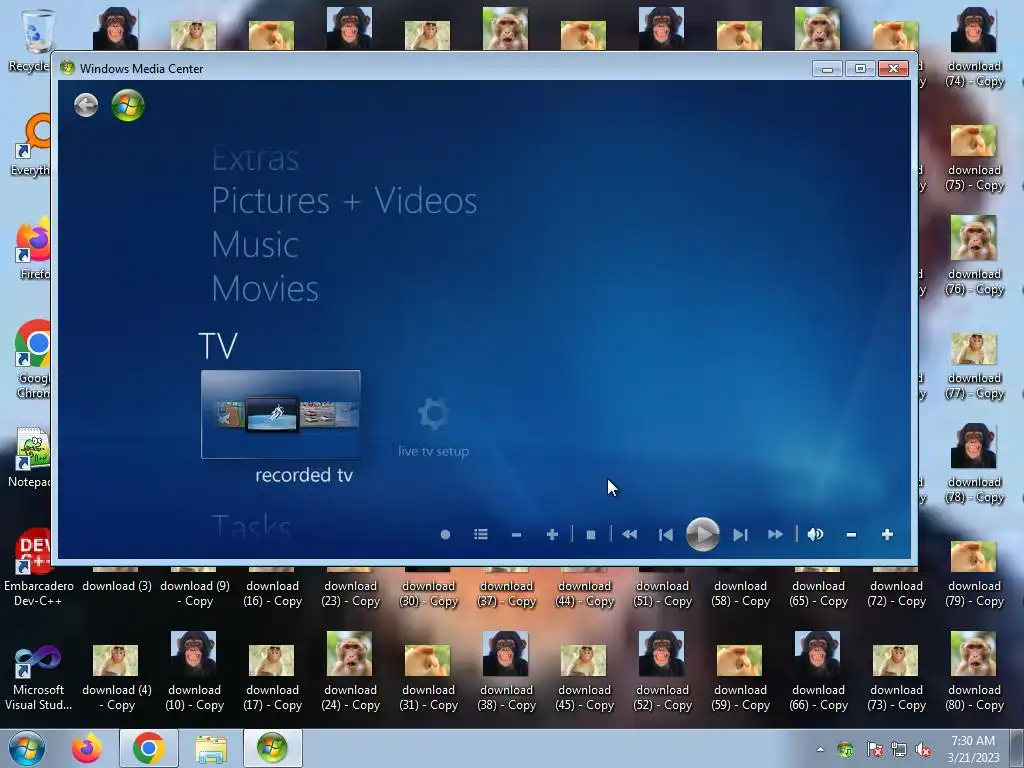Select download (66) - Copy desktop file
The height and width of the screenshot is (768, 1024).
[x=818, y=671]
